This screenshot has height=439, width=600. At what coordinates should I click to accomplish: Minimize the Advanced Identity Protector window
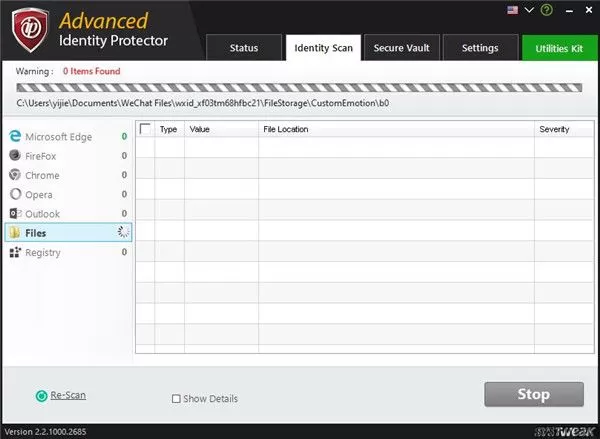pyautogui.click(x=569, y=11)
